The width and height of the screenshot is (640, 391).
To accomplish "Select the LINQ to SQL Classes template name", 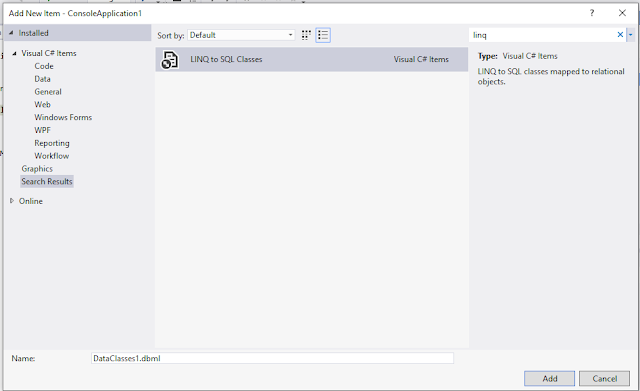I will (226, 59).
